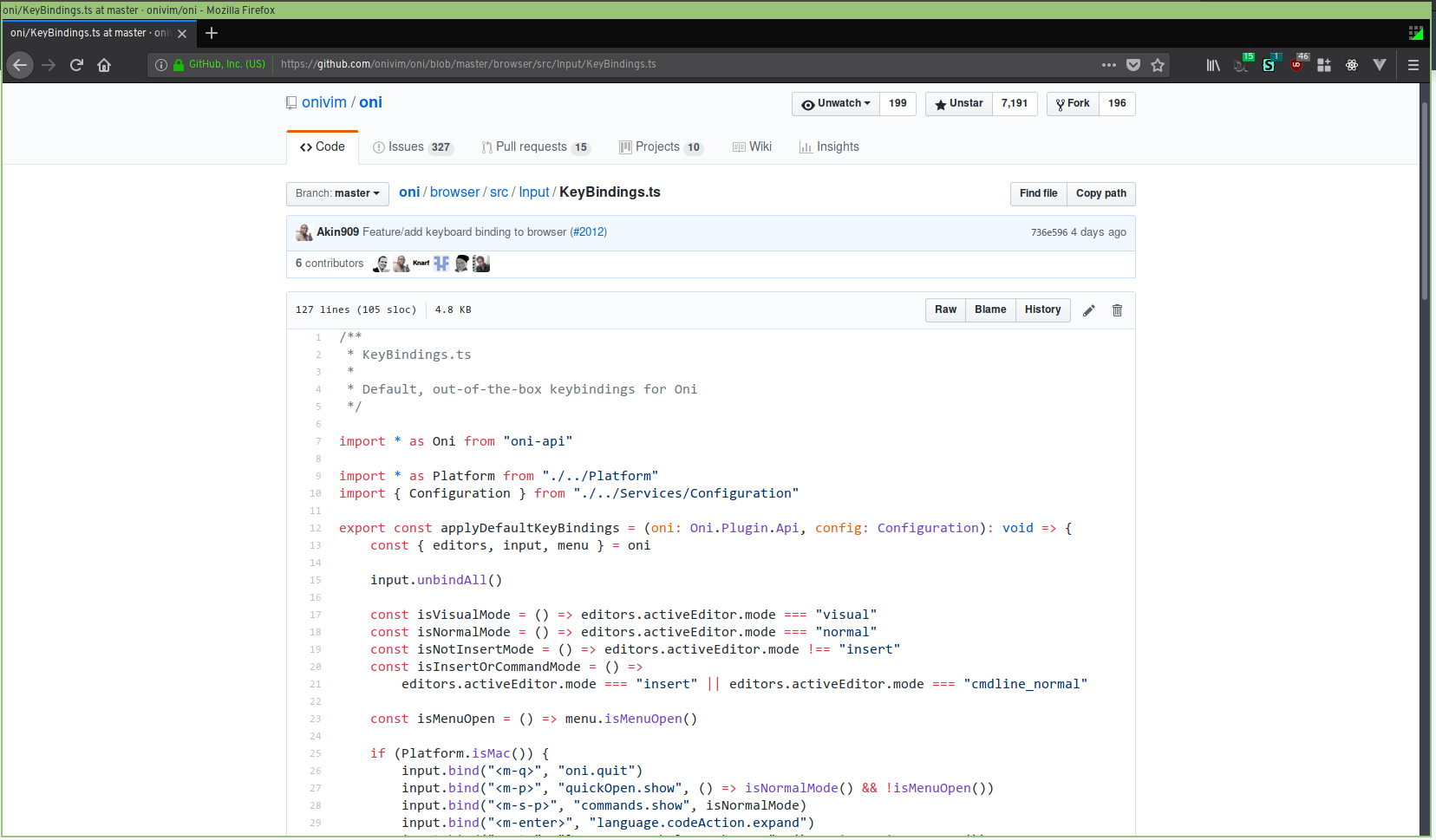1436x840 pixels.
Task: Unstar the oni repository
Action: tap(957, 103)
